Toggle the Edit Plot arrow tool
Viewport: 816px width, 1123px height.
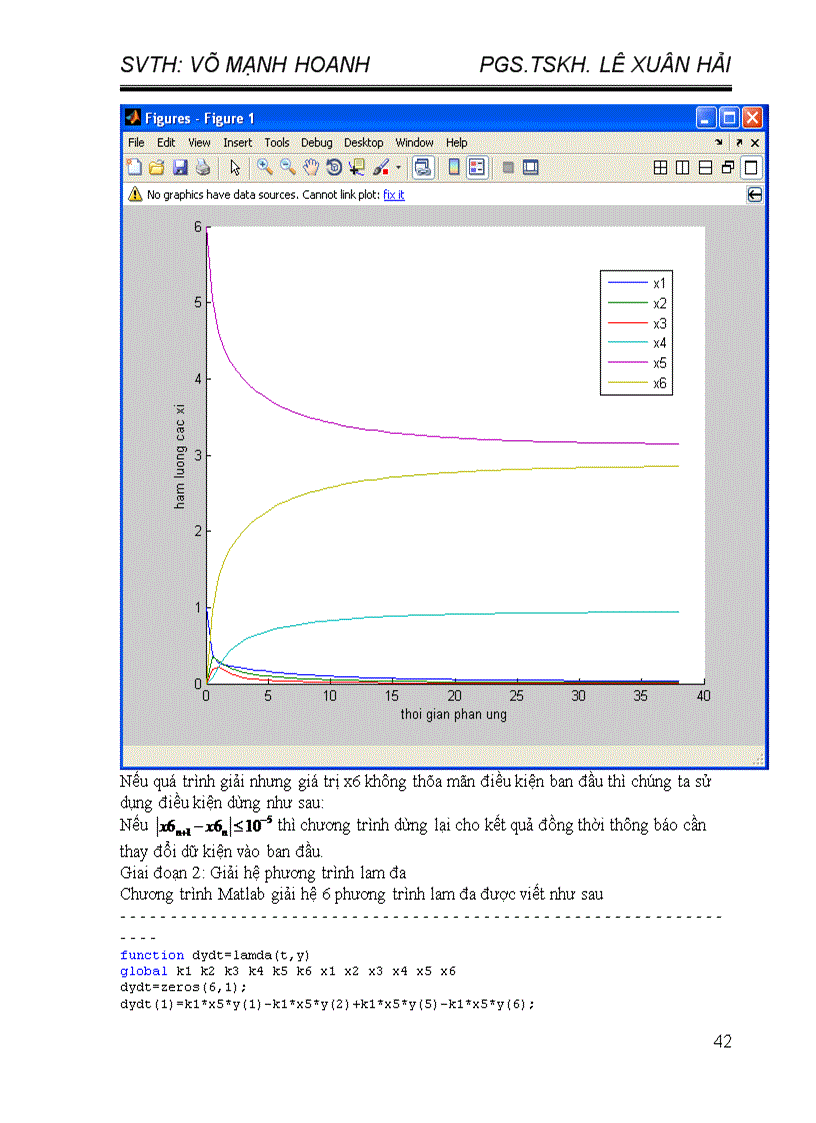point(235,168)
